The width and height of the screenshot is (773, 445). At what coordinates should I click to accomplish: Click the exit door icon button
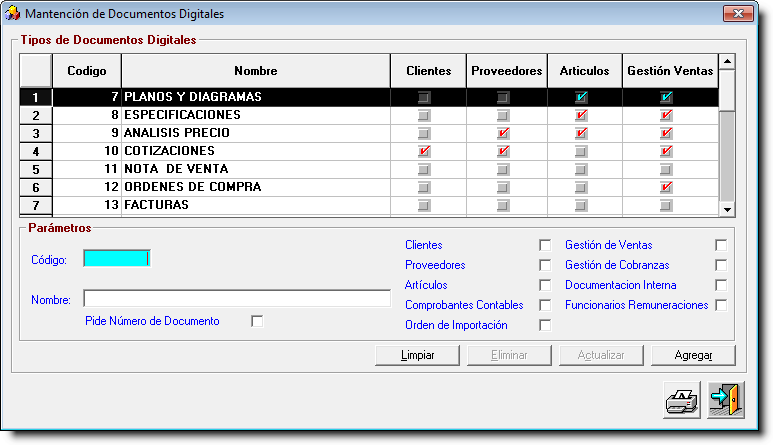click(726, 401)
